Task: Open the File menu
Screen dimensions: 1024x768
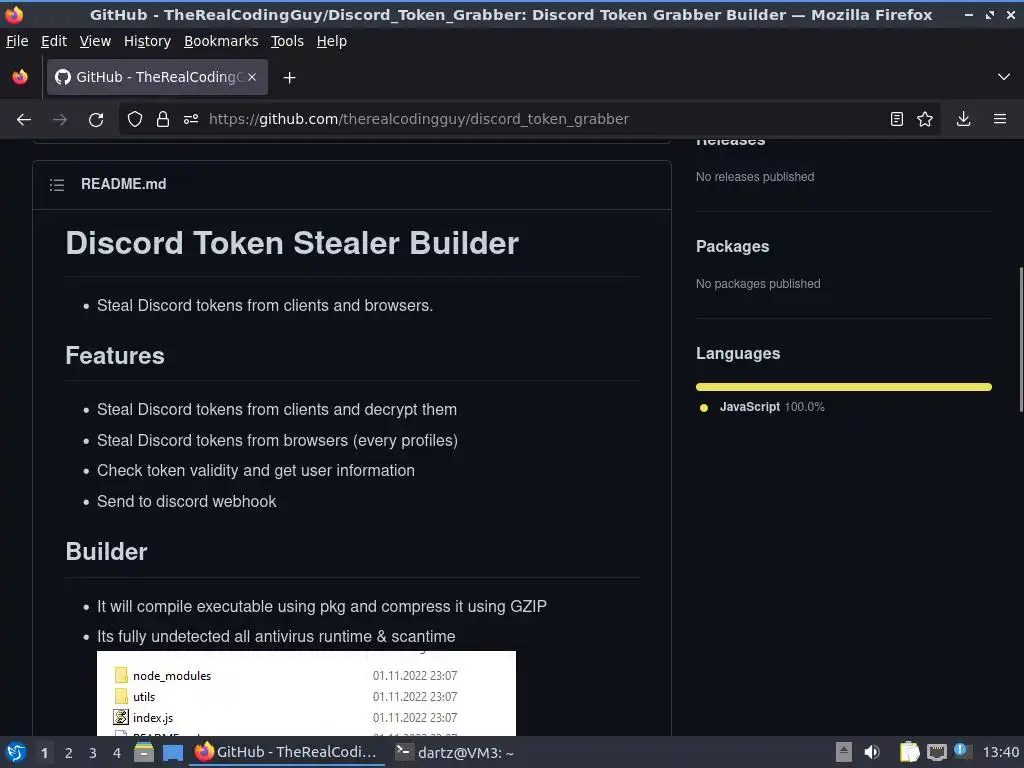Action: pyautogui.click(x=17, y=41)
